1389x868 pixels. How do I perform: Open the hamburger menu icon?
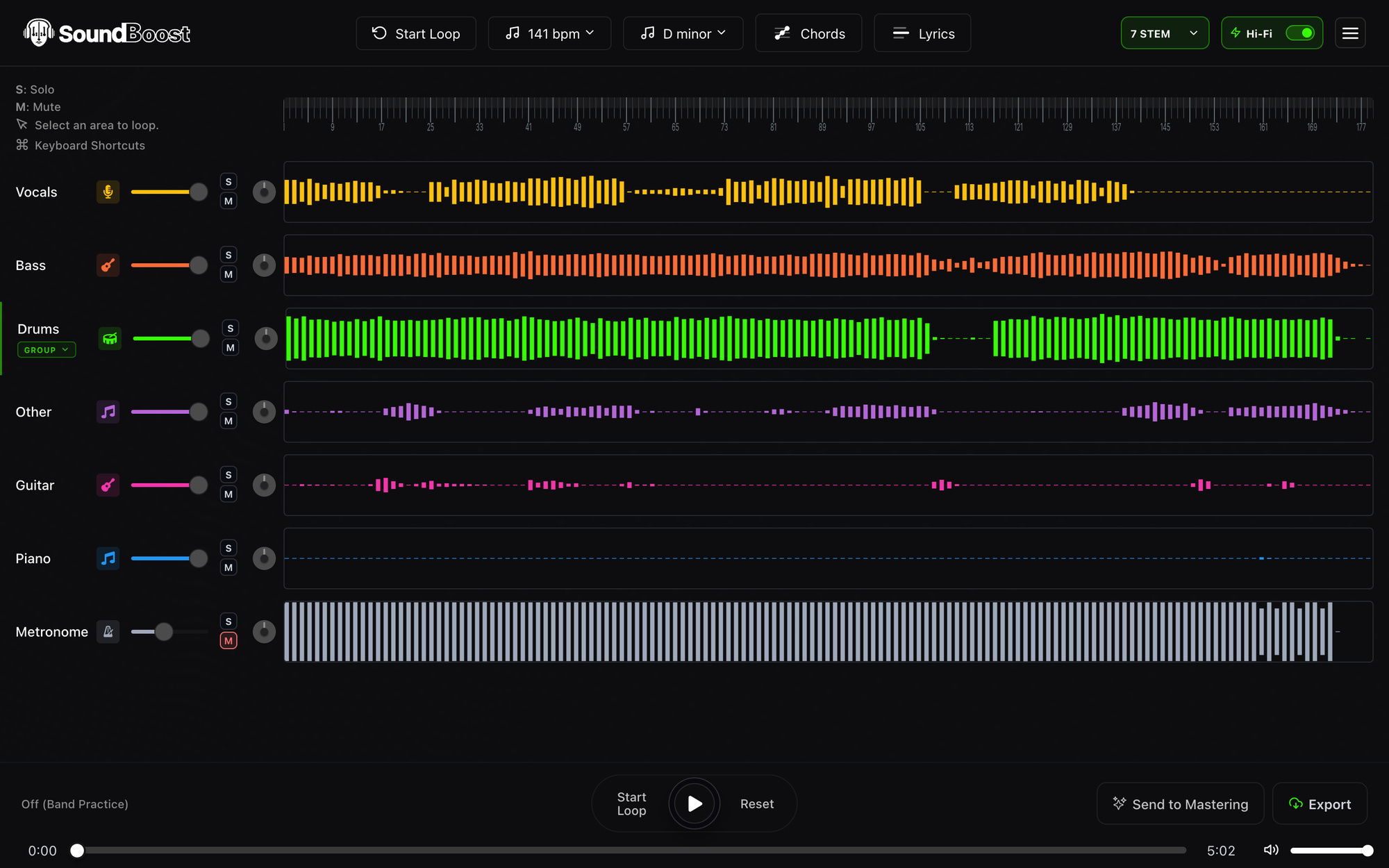tap(1350, 33)
